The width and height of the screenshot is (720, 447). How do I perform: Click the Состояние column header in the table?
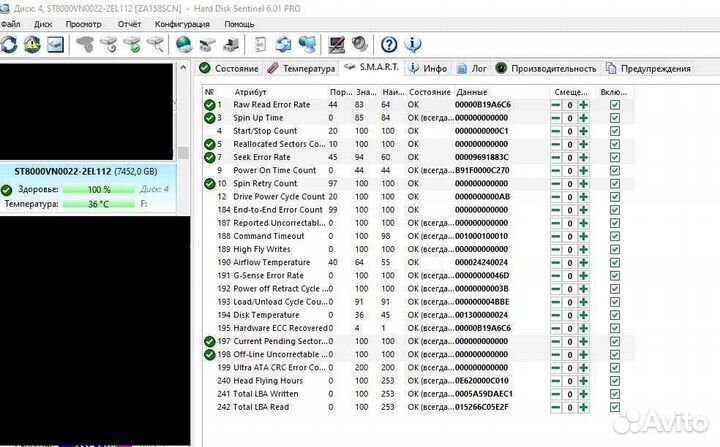pyautogui.click(x=429, y=92)
